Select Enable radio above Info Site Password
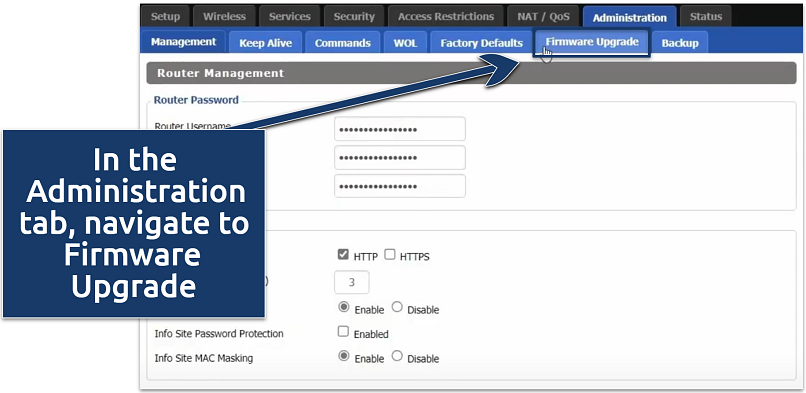The height and width of the screenshot is (393, 806). [344, 307]
